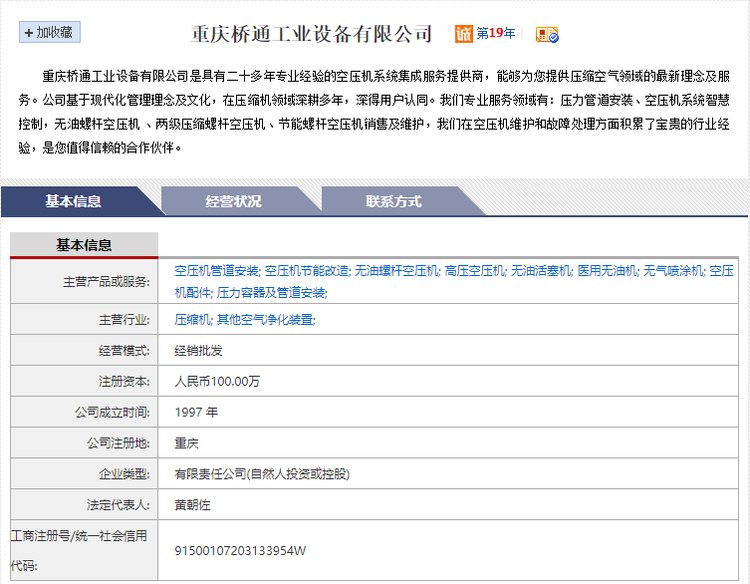The height and width of the screenshot is (584, 750).
Task: Click the 压缩机 industry link
Action: [192, 319]
